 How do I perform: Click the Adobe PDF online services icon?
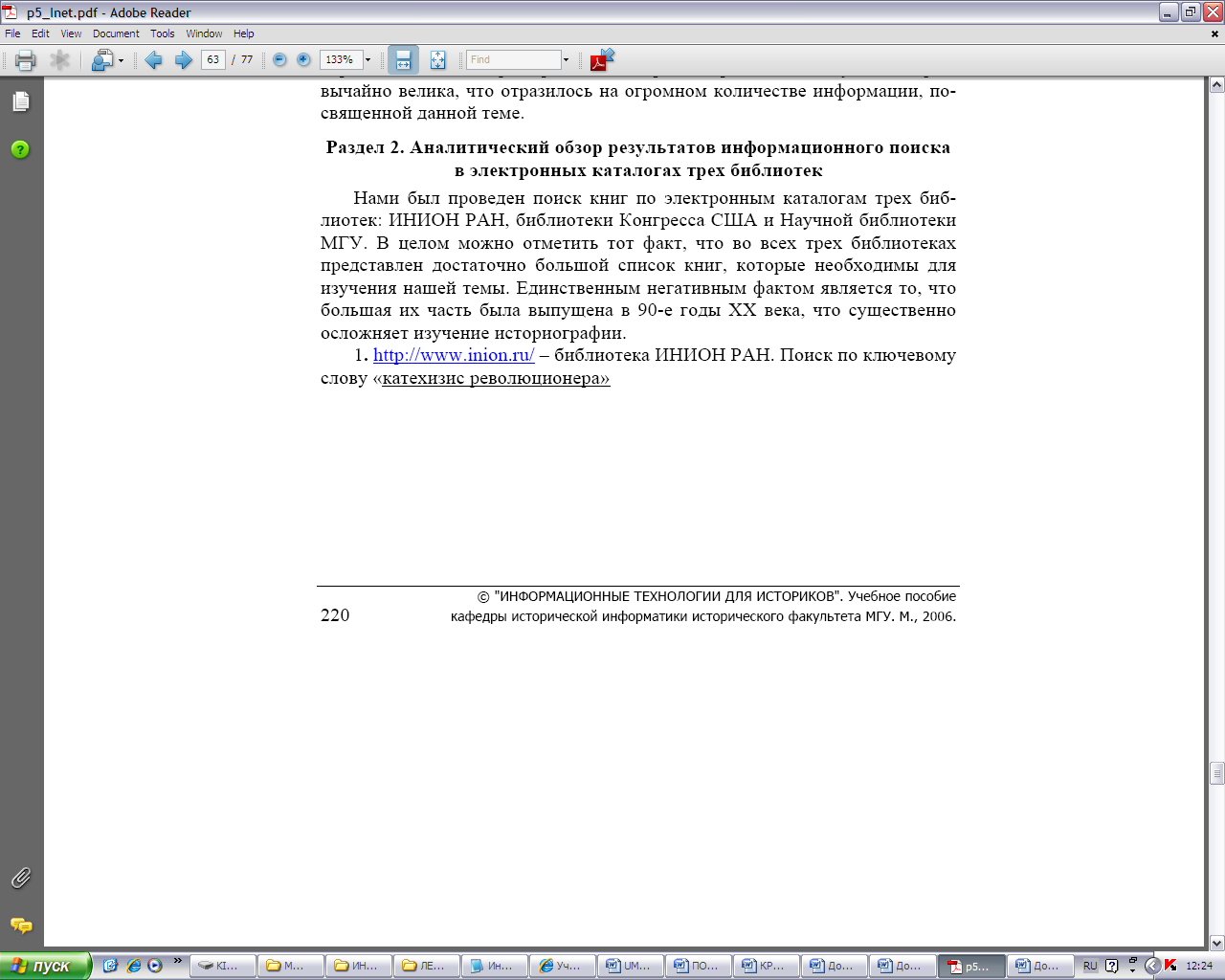coord(602,59)
